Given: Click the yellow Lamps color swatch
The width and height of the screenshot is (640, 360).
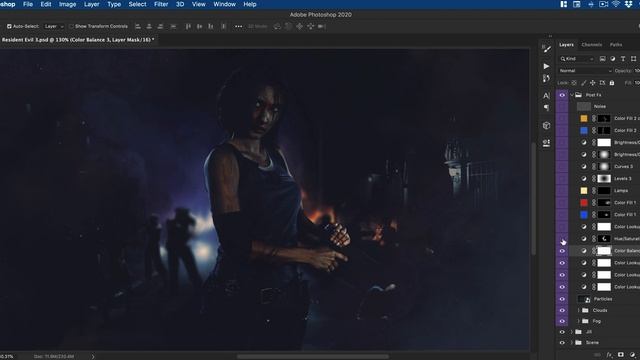Looking at the screenshot, I should [x=584, y=191].
